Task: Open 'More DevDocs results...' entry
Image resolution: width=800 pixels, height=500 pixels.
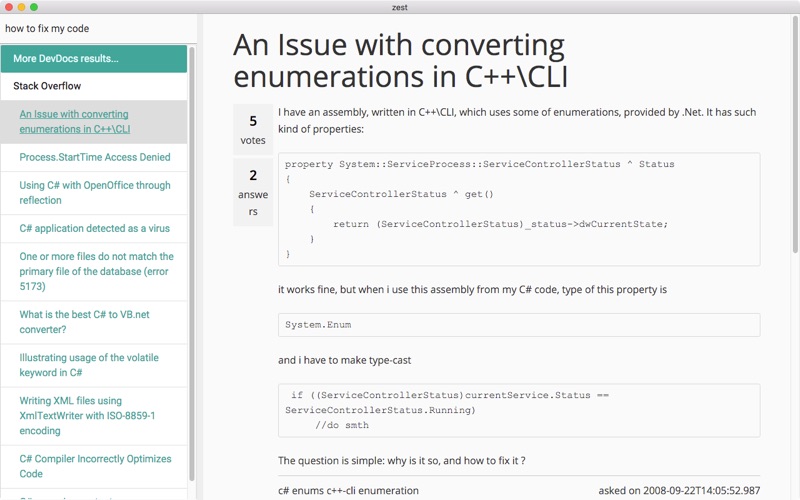Action: [x=94, y=59]
